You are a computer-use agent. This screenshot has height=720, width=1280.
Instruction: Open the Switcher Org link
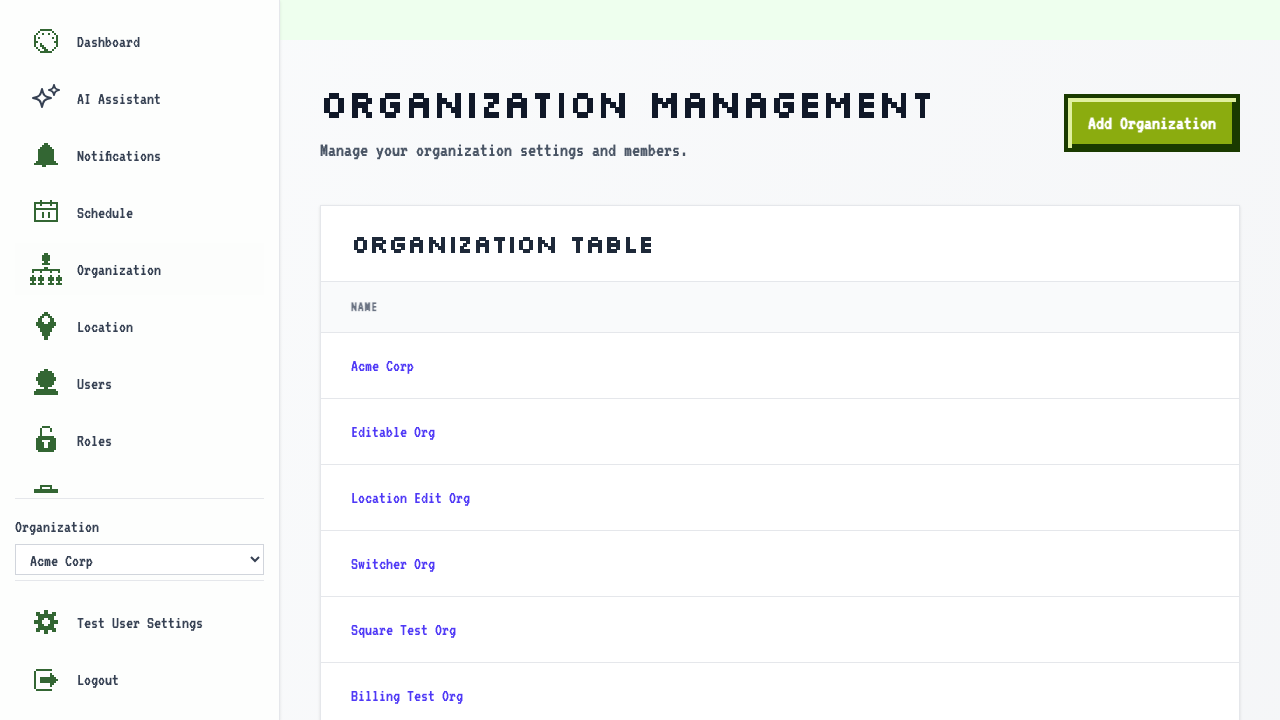coord(393,564)
